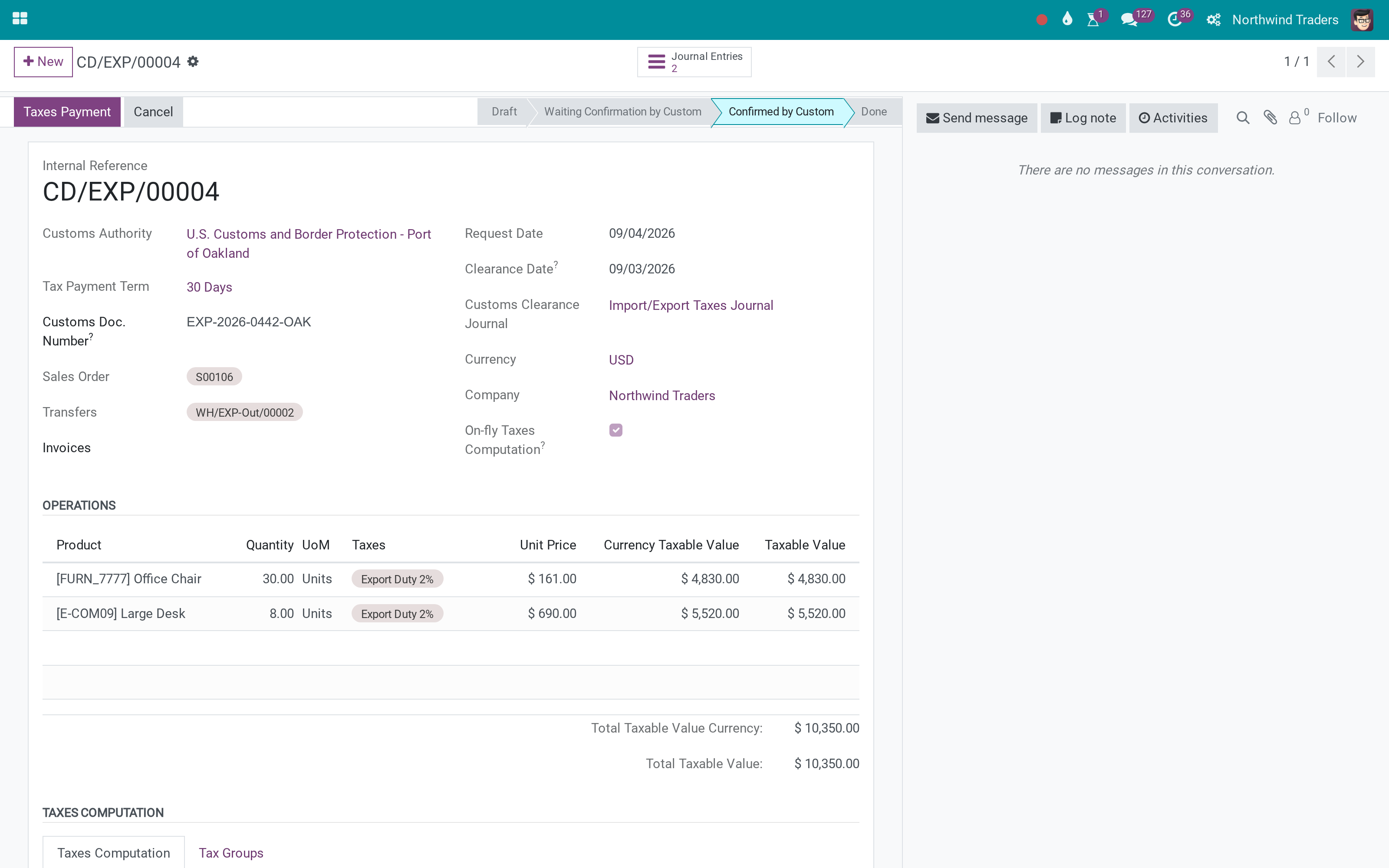Screen dimensions: 1389x868
Task: Click the Unit Price column header
Action: coord(547,545)
